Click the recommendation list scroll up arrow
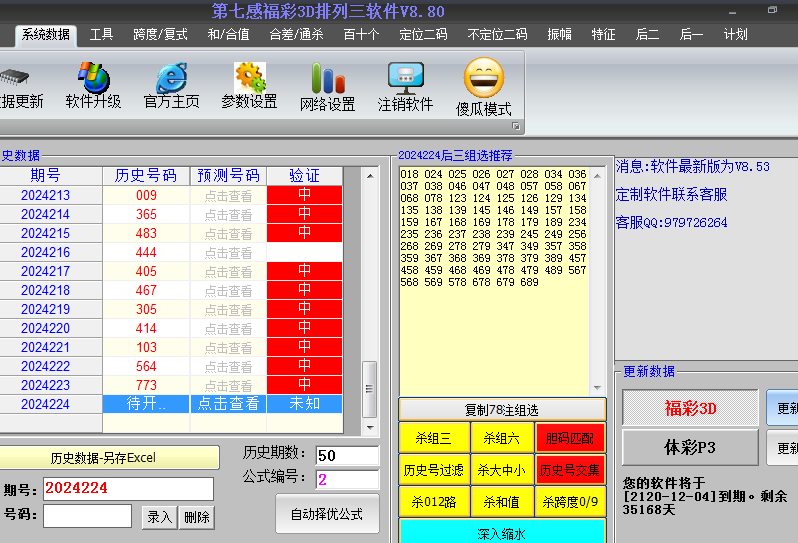 [597, 176]
